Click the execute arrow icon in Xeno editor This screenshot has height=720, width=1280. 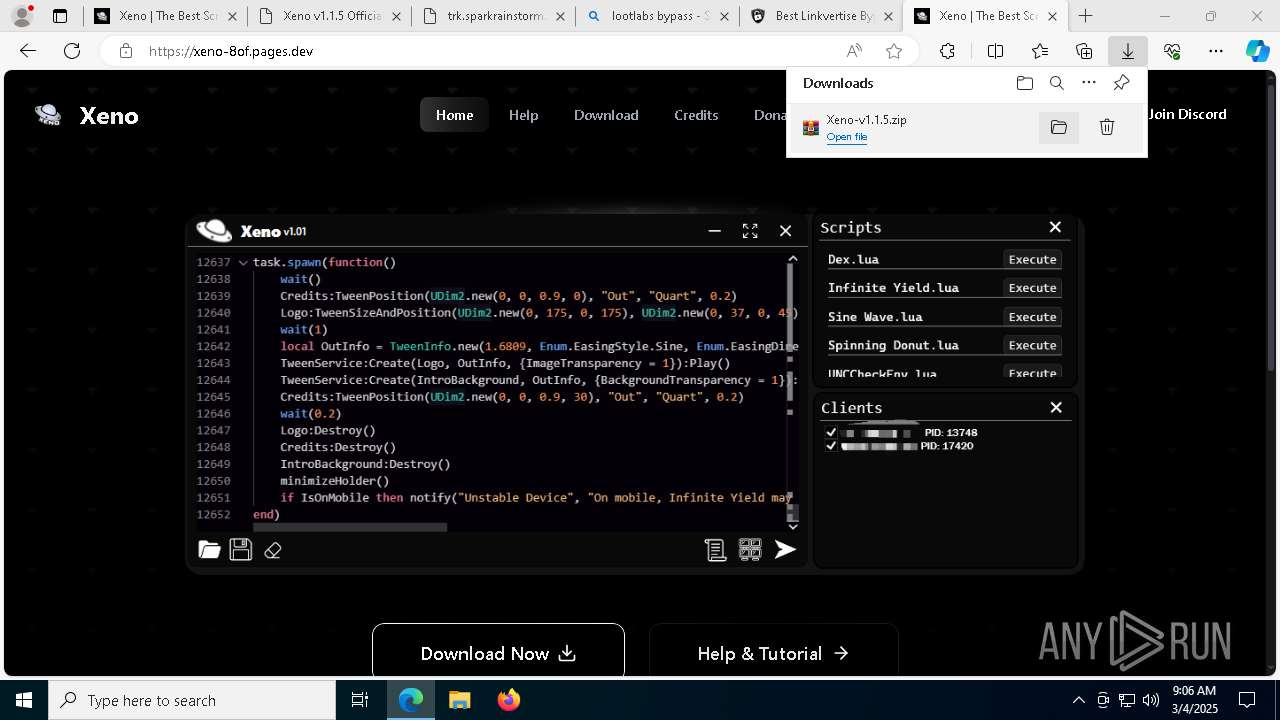click(785, 549)
